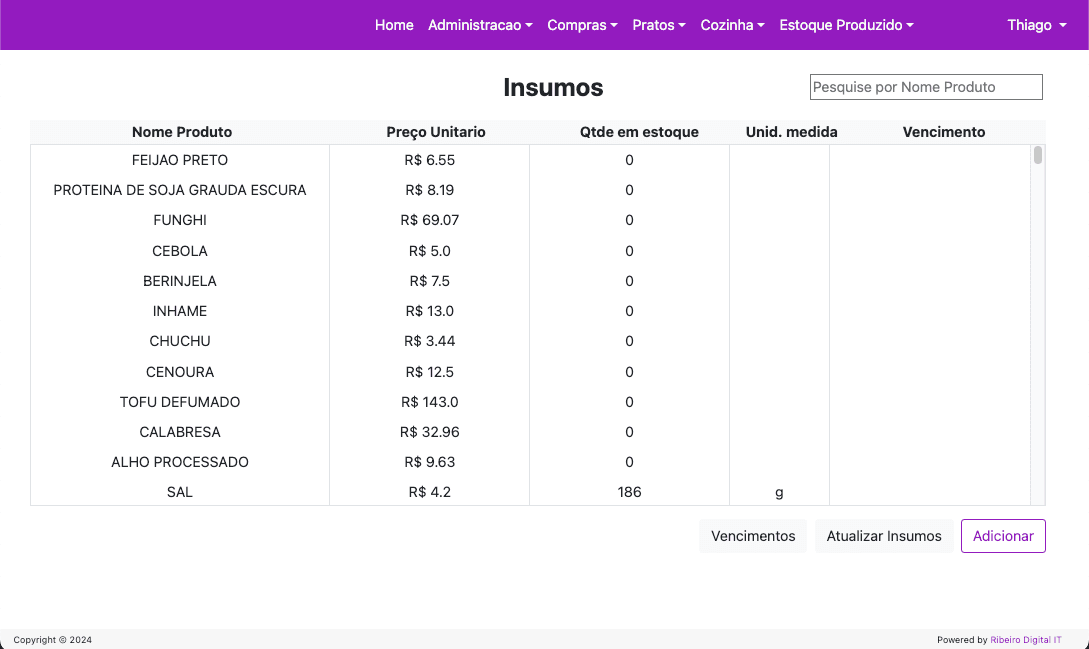The image size is (1089, 649).
Task: Click the Atualizar Insumos button
Action: (x=884, y=536)
